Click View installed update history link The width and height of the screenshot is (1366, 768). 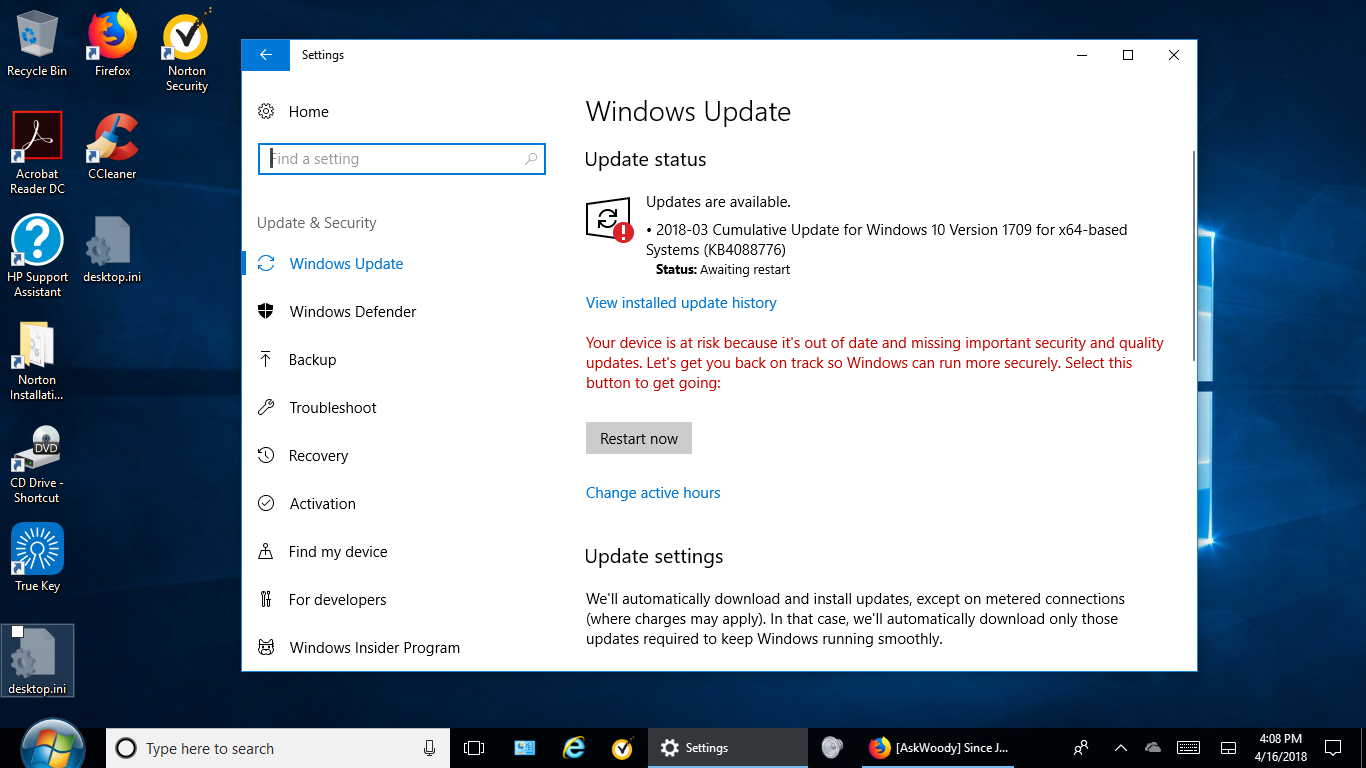click(x=681, y=303)
